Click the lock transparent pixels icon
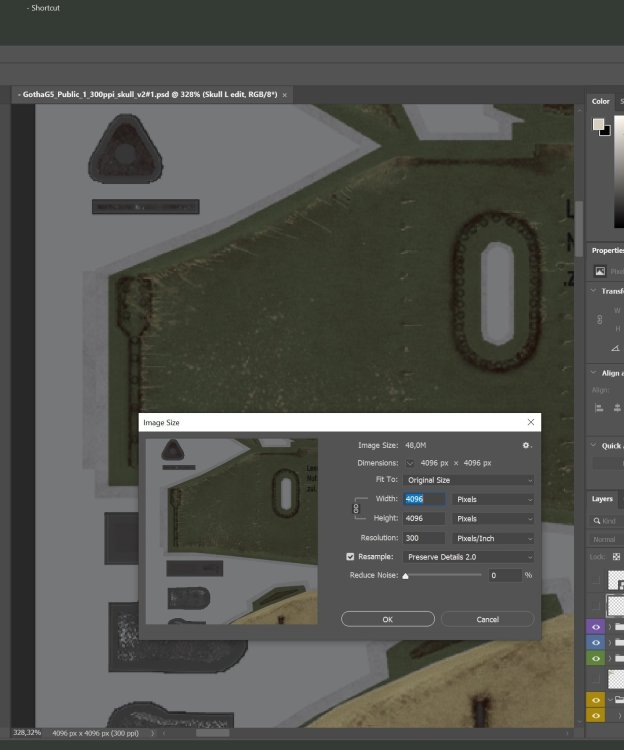Image resolution: width=624 pixels, height=750 pixels. [x=617, y=556]
